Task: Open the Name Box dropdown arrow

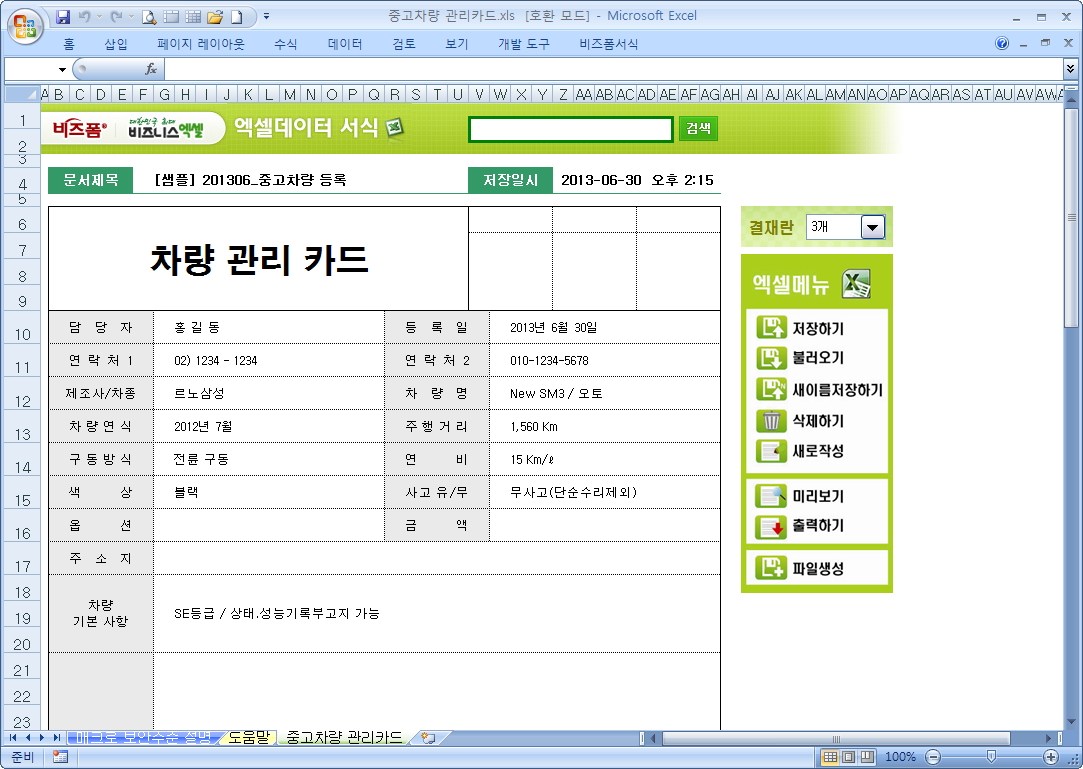Action: pos(62,70)
